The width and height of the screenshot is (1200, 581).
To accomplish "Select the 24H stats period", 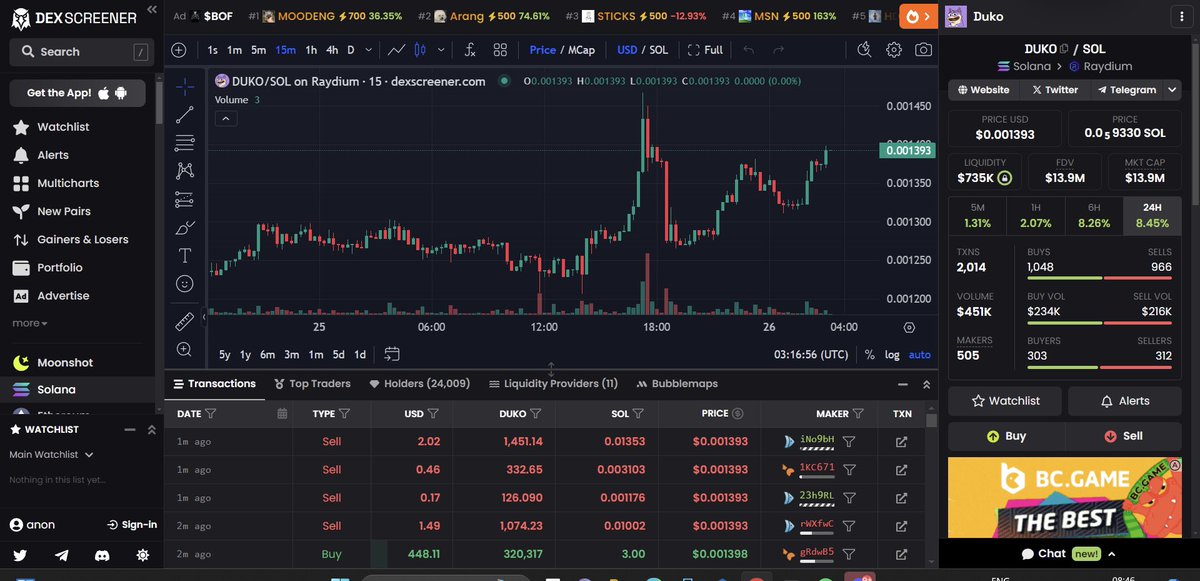I will (1152, 216).
